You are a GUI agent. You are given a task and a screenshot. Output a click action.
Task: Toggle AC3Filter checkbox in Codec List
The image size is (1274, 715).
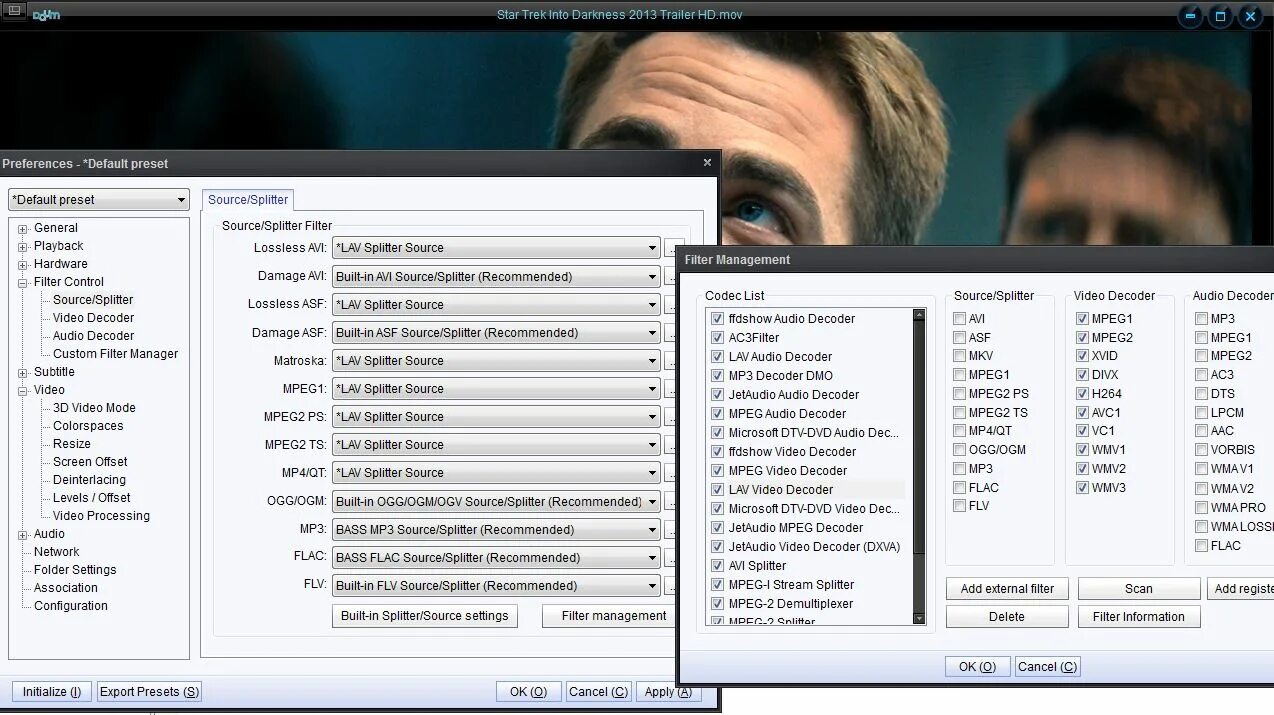pyautogui.click(x=717, y=338)
